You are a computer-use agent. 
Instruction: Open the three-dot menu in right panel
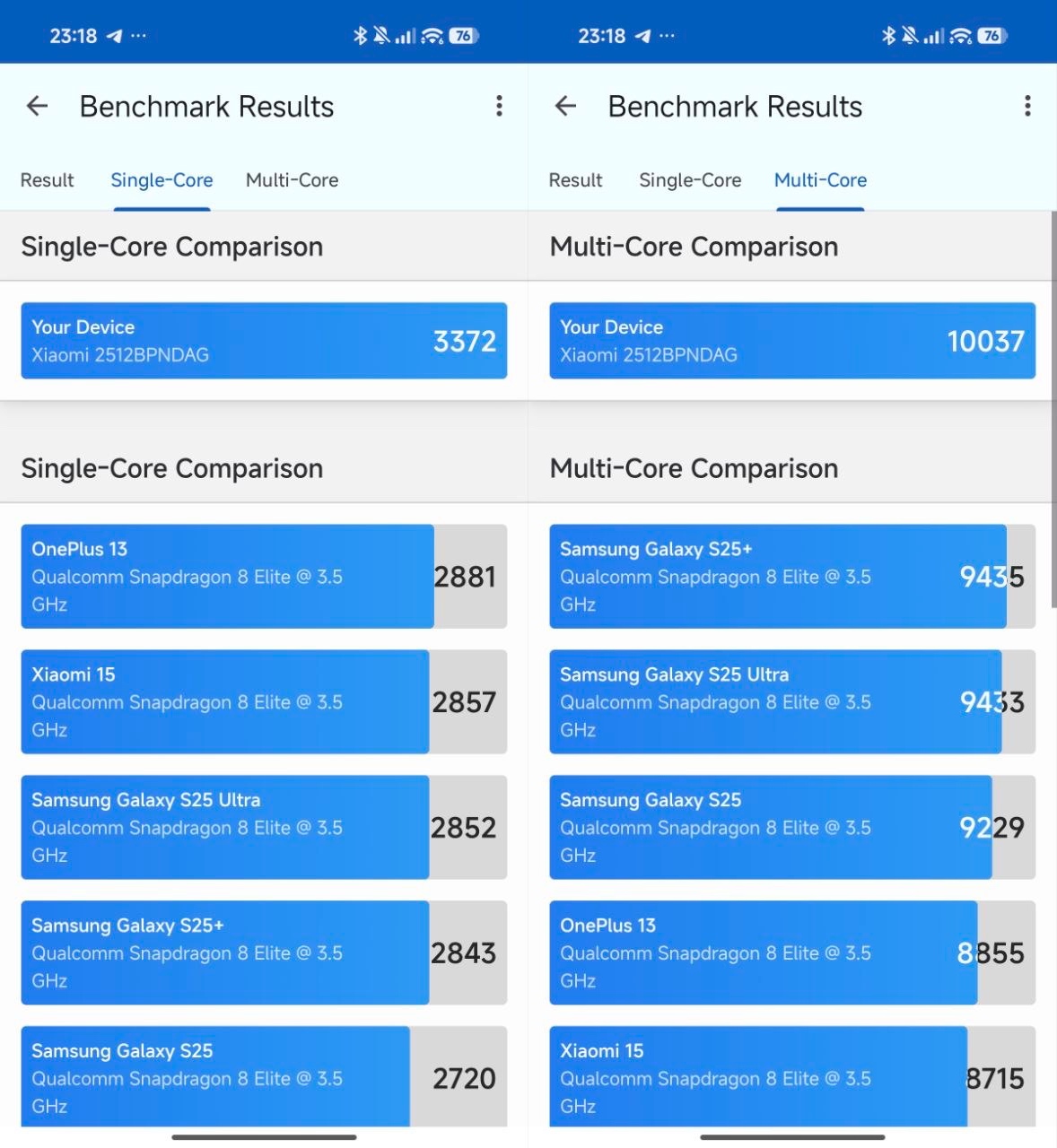[x=1027, y=107]
